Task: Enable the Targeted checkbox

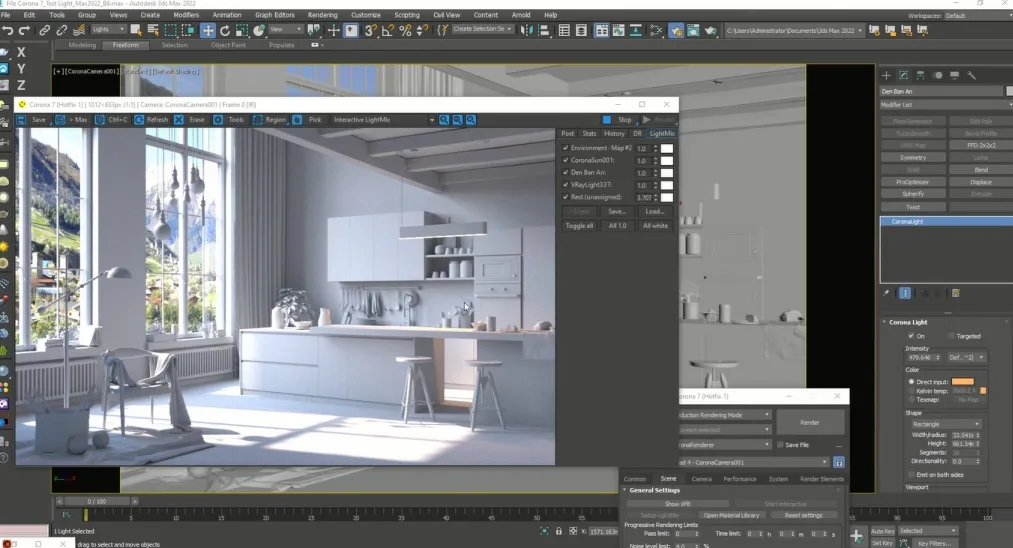Action: click(951, 336)
